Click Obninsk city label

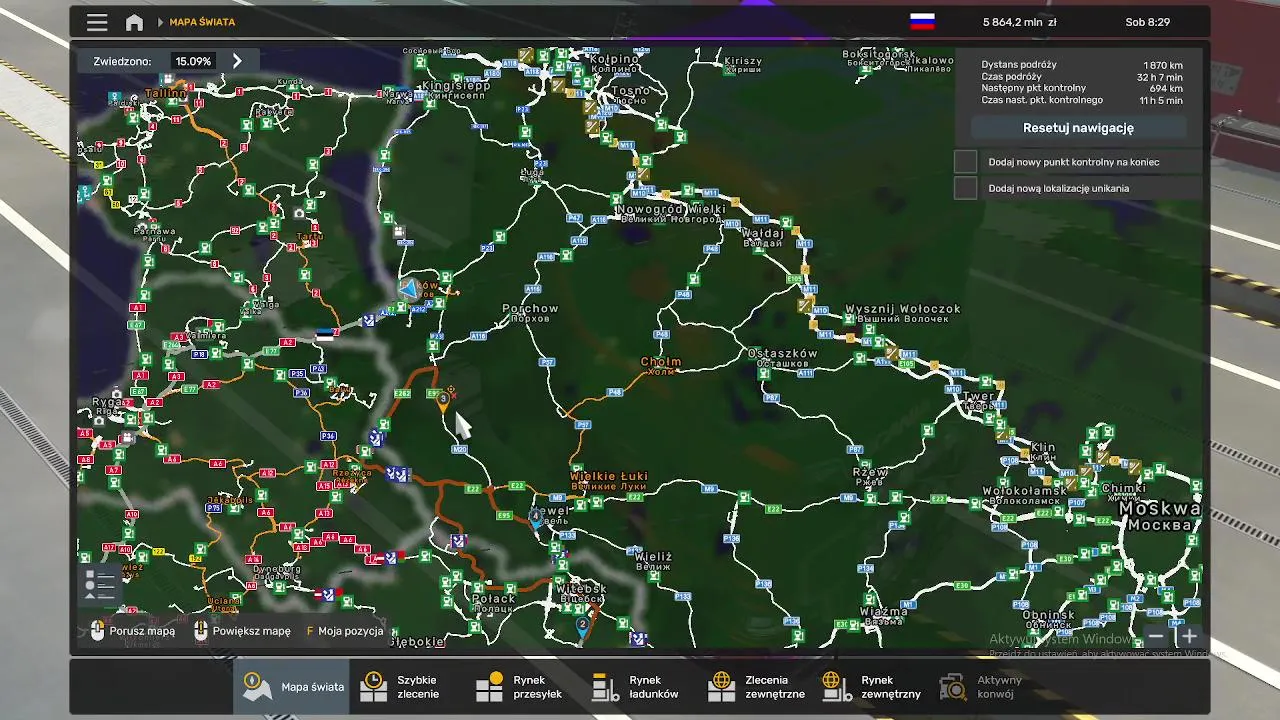pos(1048,616)
